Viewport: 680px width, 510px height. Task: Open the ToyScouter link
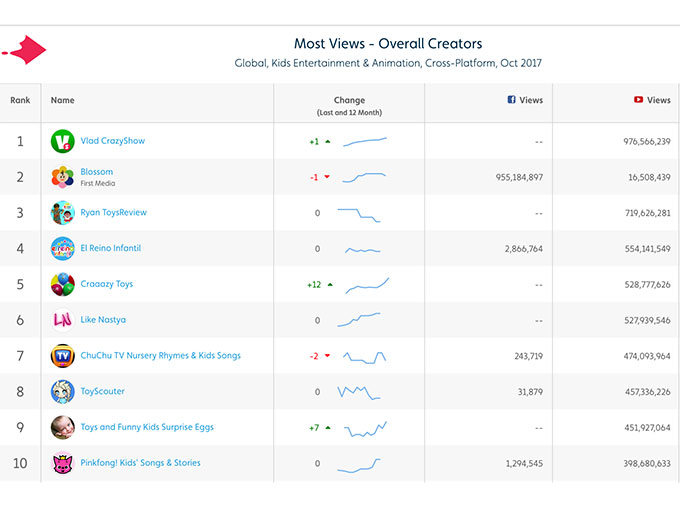click(x=102, y=391)
